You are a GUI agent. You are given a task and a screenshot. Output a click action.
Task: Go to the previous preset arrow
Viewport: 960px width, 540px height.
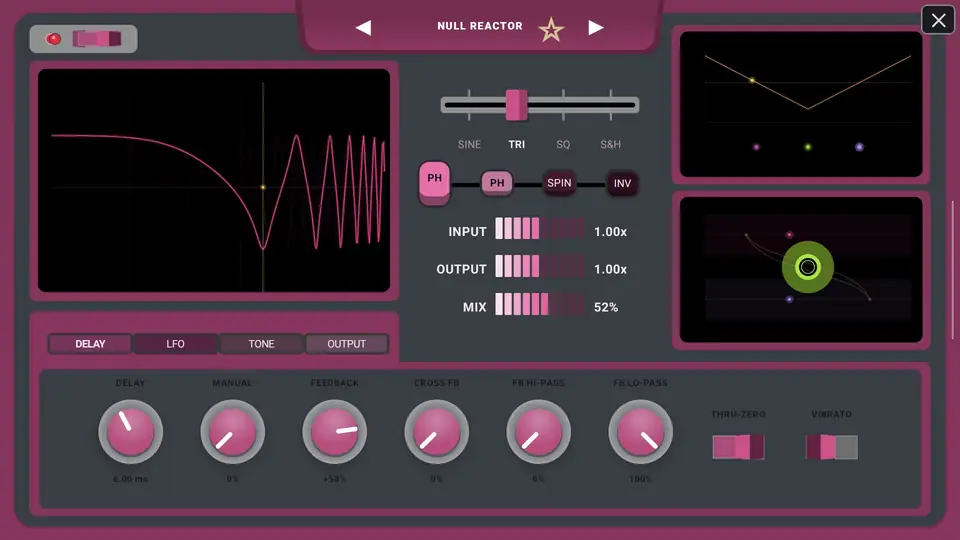tap(364, 28)
